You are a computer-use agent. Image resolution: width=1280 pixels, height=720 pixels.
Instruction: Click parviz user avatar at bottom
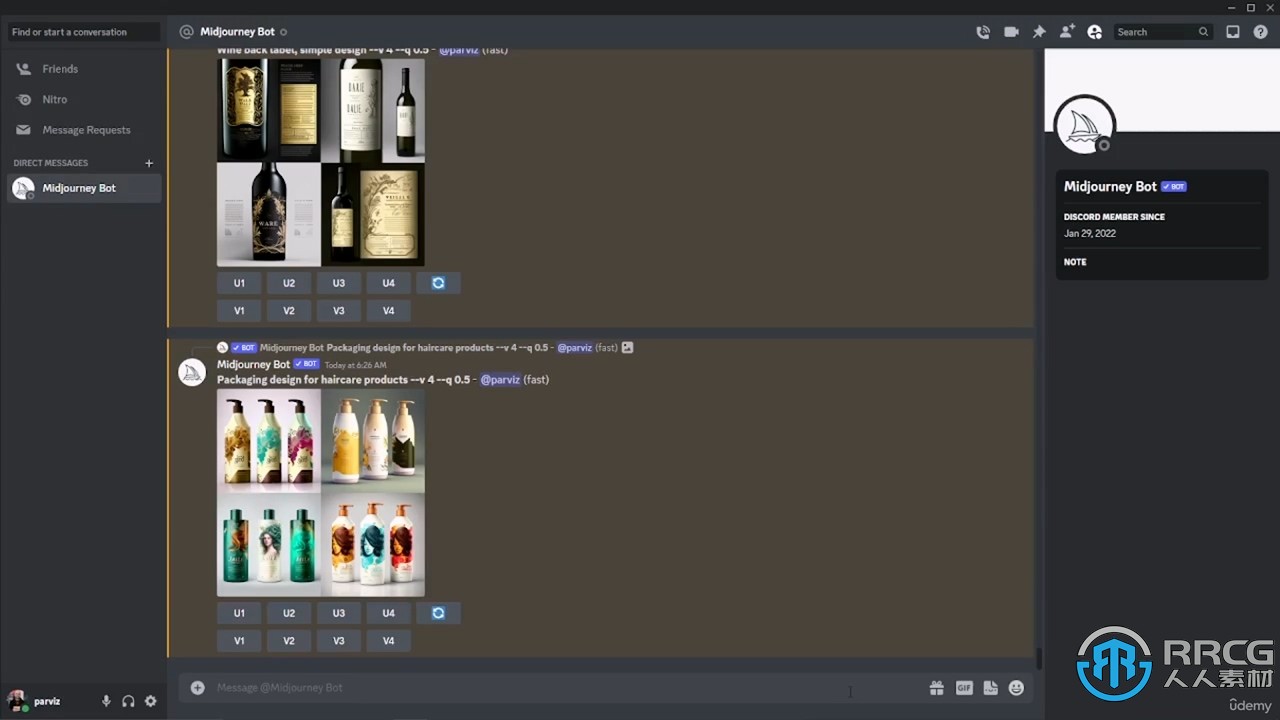(17, 701)
